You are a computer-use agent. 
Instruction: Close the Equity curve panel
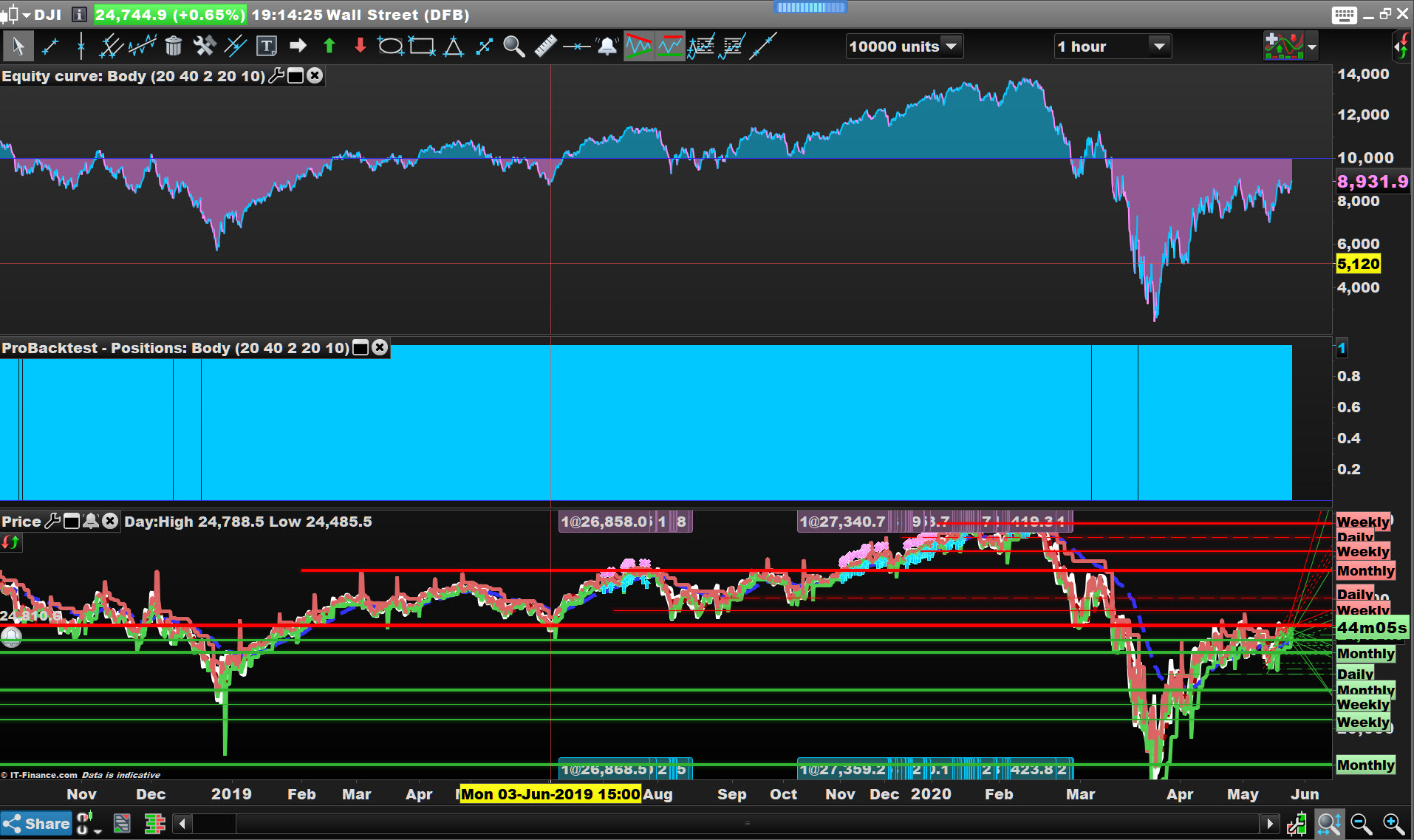tap(315, 75)
